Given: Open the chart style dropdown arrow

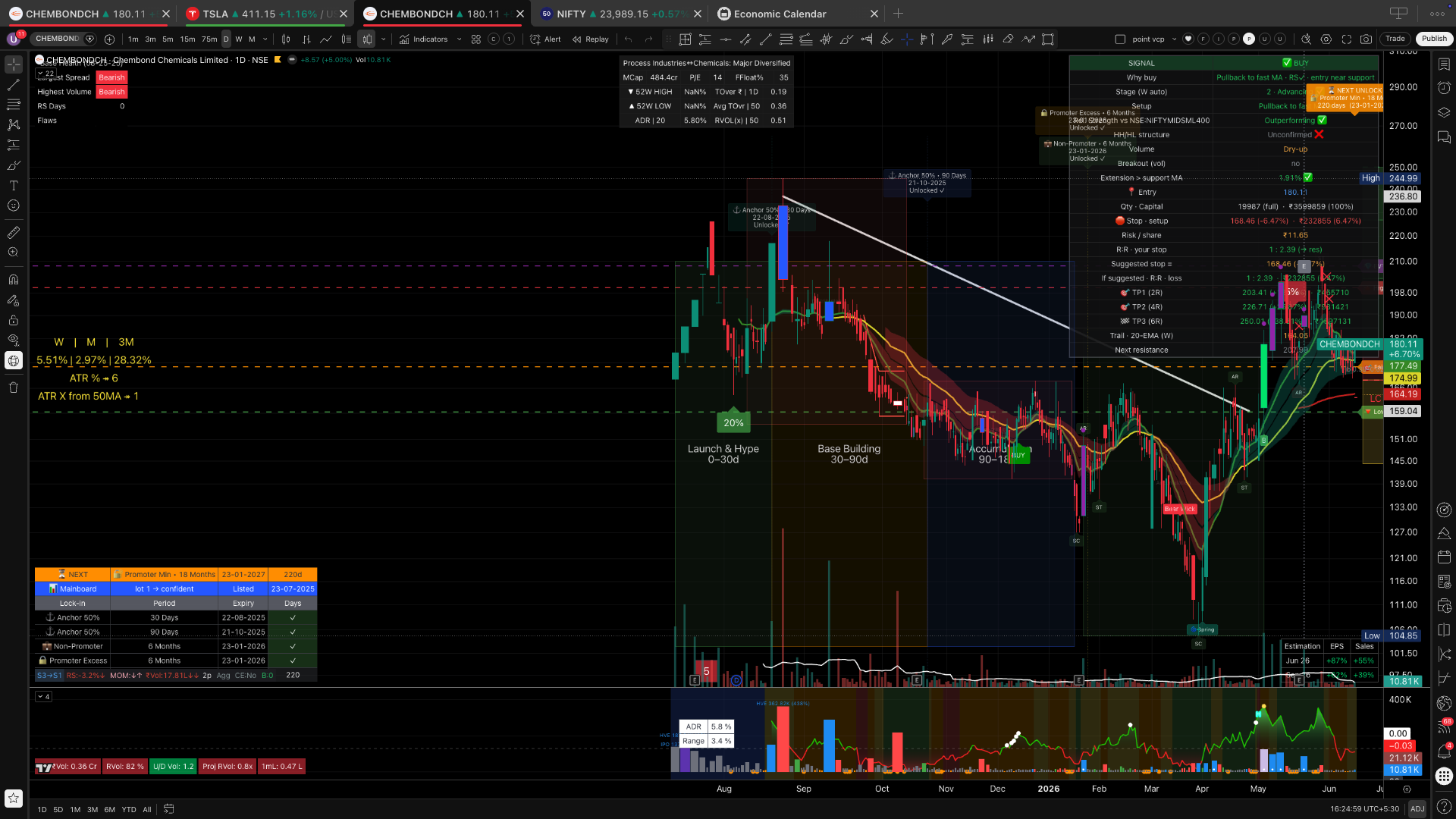Looking at the screenshot, I should click(x=383, y=39).
